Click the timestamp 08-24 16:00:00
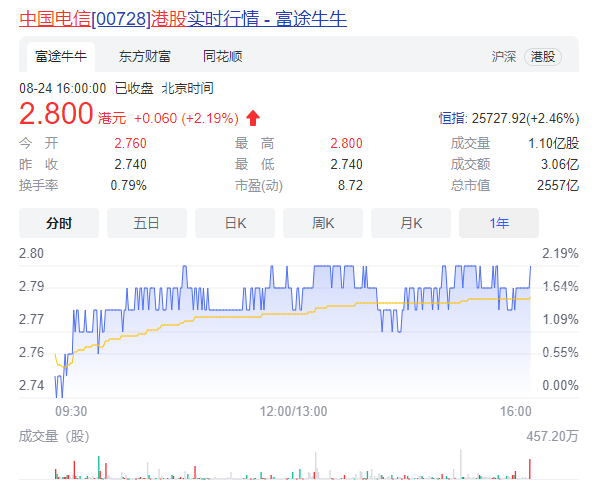605x488 pixels. (63, 88)
